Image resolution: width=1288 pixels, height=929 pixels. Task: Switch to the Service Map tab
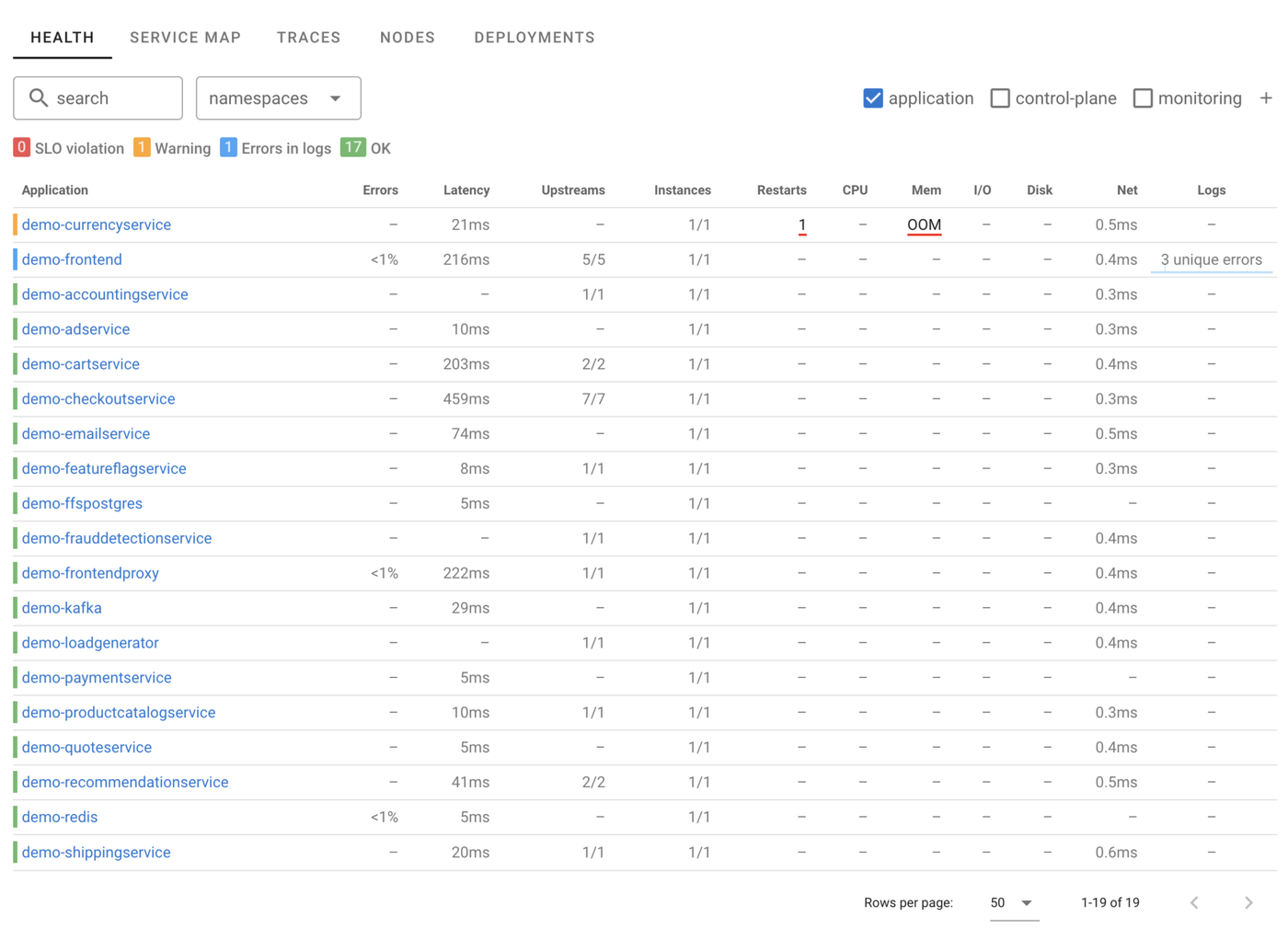coord(185,38)
